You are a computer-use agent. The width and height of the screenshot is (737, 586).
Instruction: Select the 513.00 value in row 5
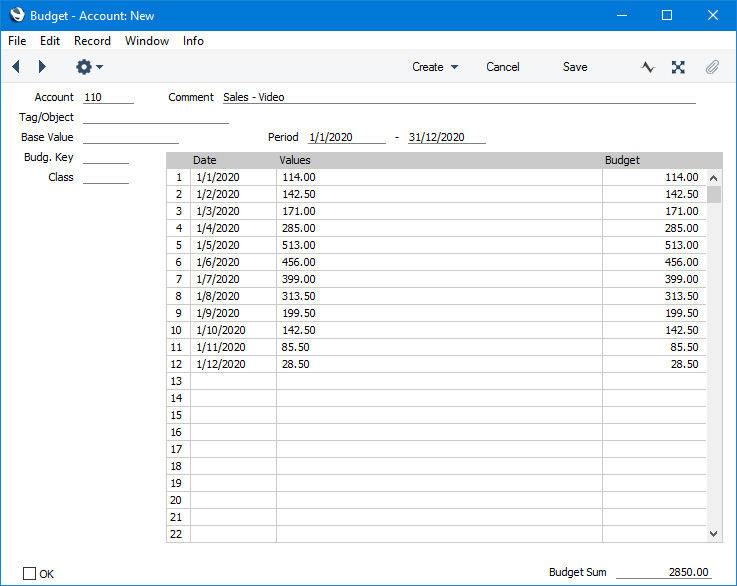[299, 245]
